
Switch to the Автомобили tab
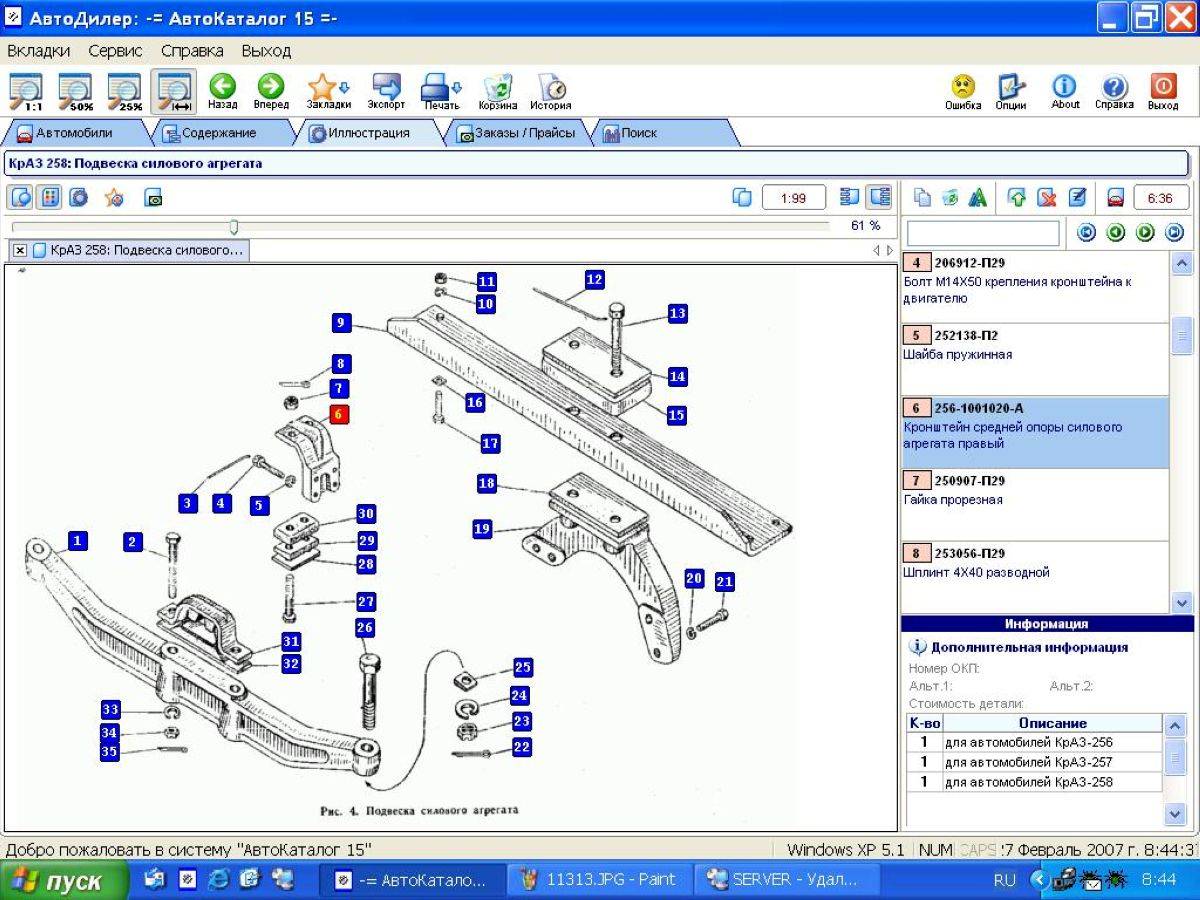75,133
